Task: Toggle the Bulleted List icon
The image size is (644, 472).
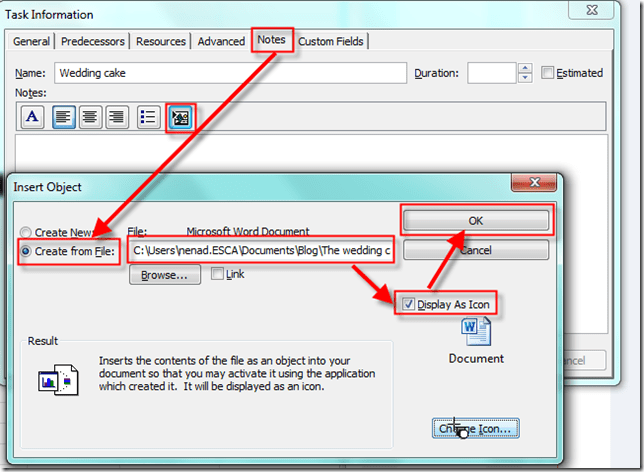Action: [148, 117]
